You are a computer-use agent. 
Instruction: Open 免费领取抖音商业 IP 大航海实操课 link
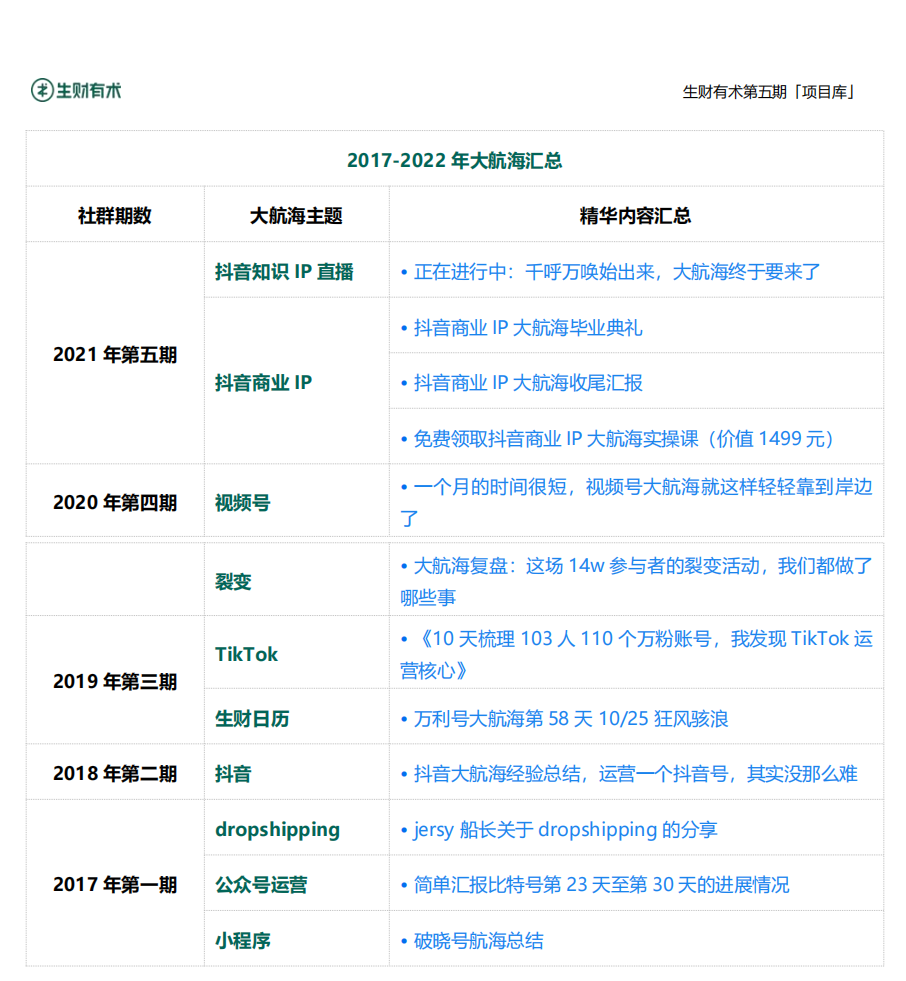[x=617, y=439]
